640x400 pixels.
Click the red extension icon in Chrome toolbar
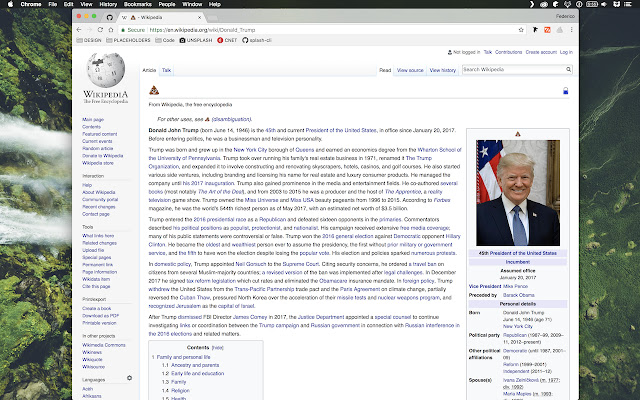[547, 30]
